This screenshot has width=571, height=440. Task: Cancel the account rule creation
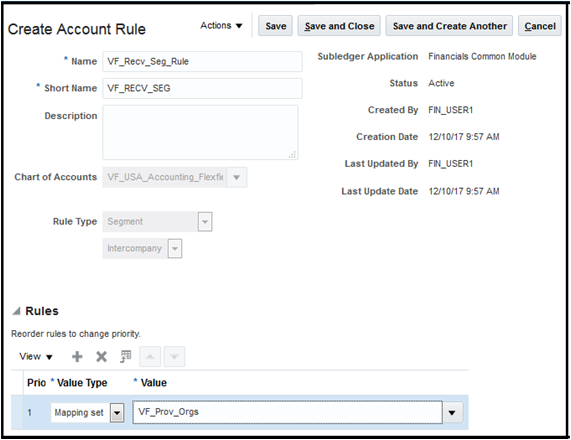(540, 26)
